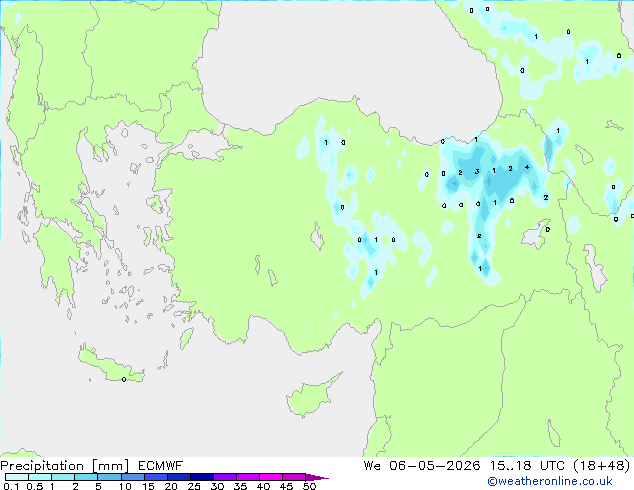Click the 25–30 mm dark blue swatch

click(x=202, y=477)
